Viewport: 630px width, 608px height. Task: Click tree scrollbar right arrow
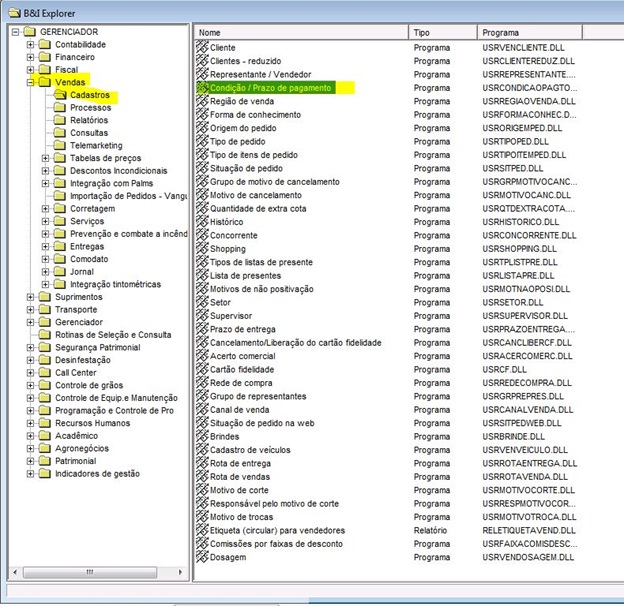(180, 572)
